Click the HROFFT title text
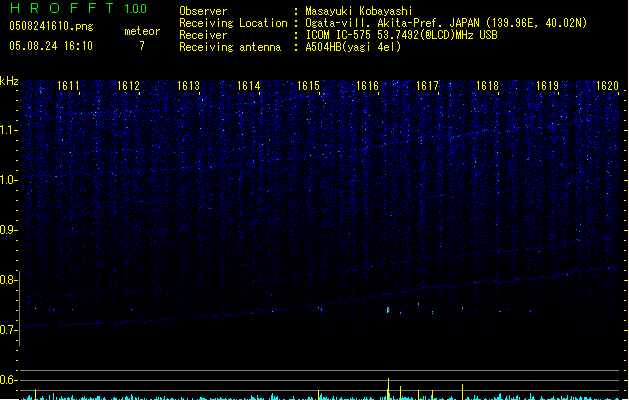The image size is (629, 400). point(64,8)
